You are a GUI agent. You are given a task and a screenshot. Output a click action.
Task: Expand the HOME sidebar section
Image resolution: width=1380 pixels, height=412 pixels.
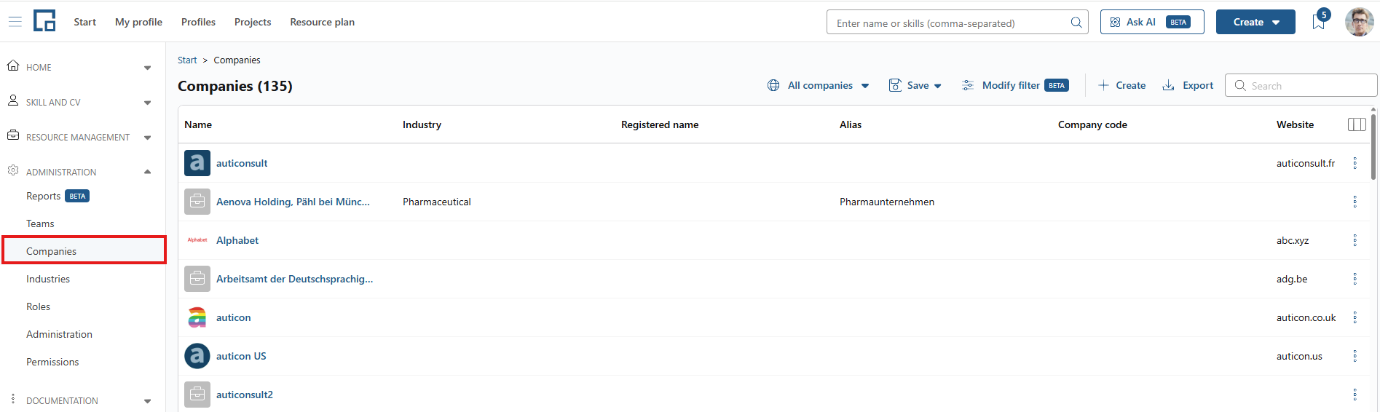(x=148, y=68)
